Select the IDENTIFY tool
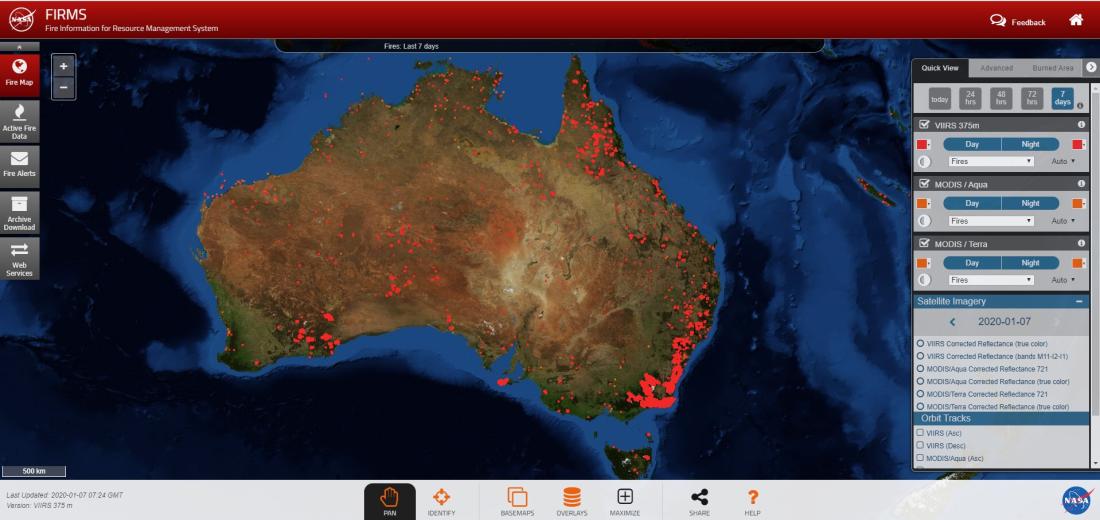 pos(441,501)
